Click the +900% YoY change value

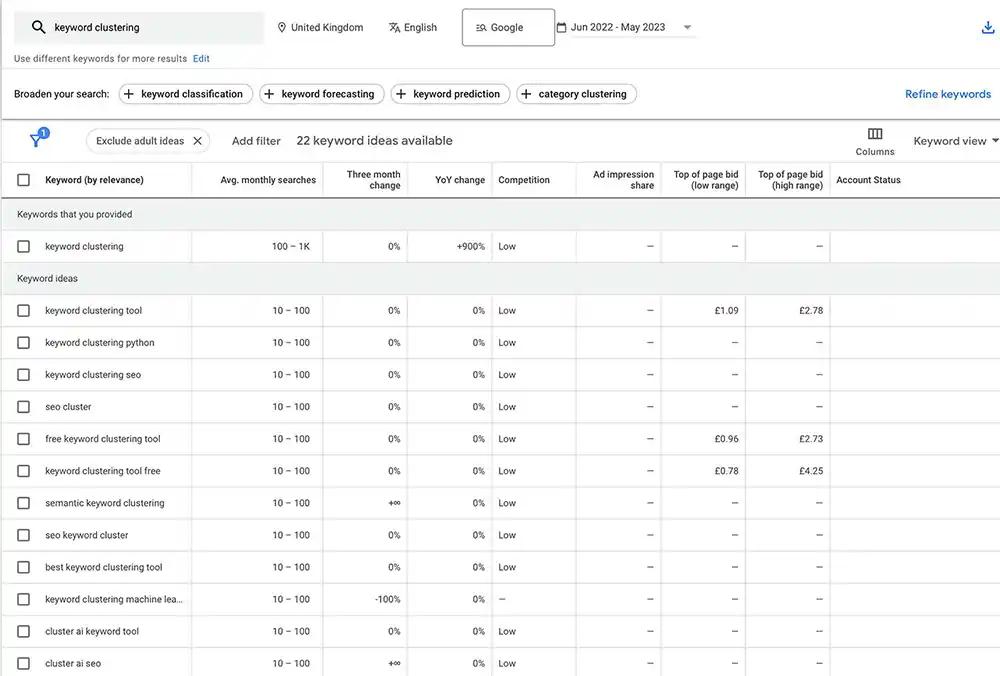pyautogui.click(x=471, y=246)
